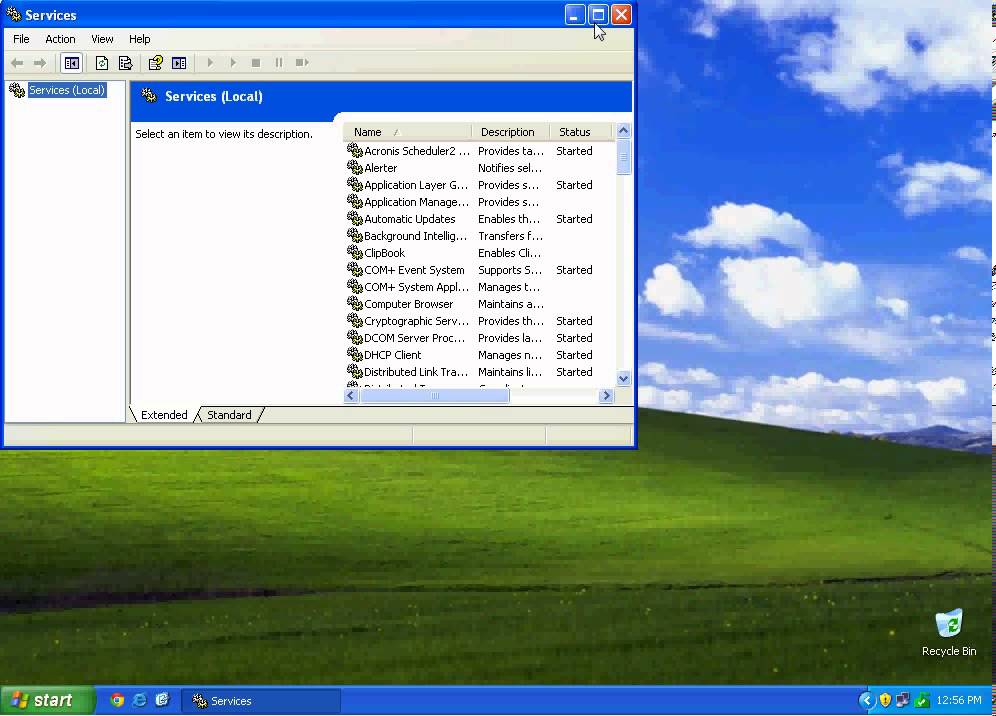Click the taskbar clock showing 12:56 PM
The height and width of the screenshot is (716, 996).
(959, 700)
